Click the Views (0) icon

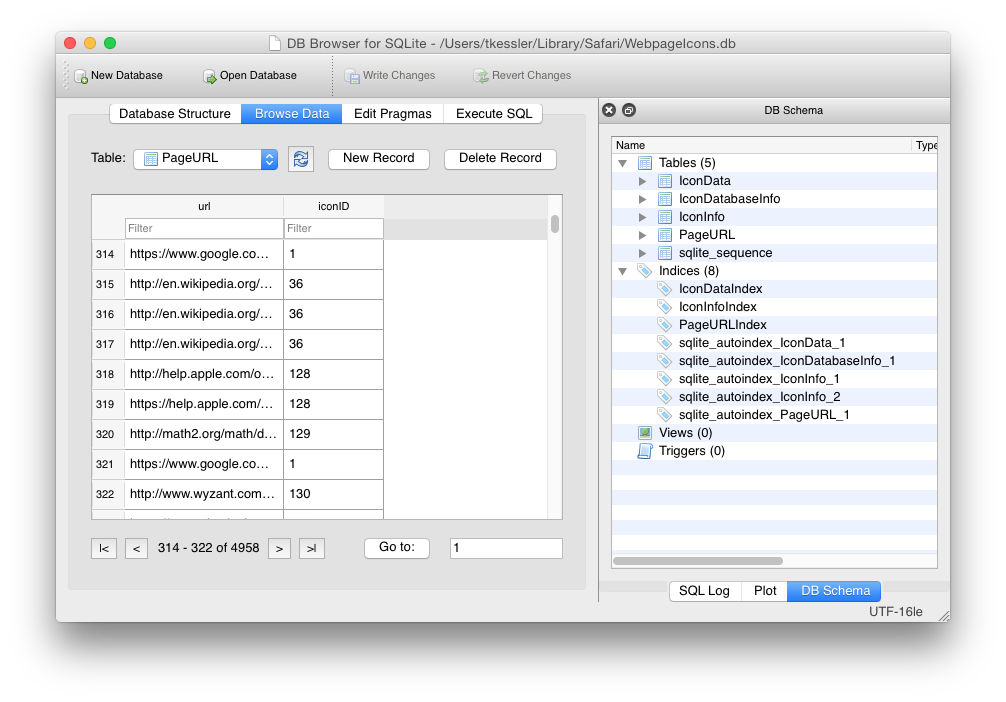(645, 432)
